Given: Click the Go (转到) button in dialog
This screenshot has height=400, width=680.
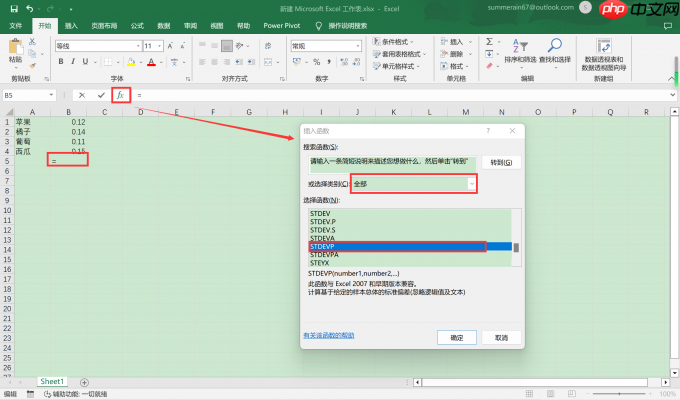Looking at the screenshot, I should click(501, 163).
